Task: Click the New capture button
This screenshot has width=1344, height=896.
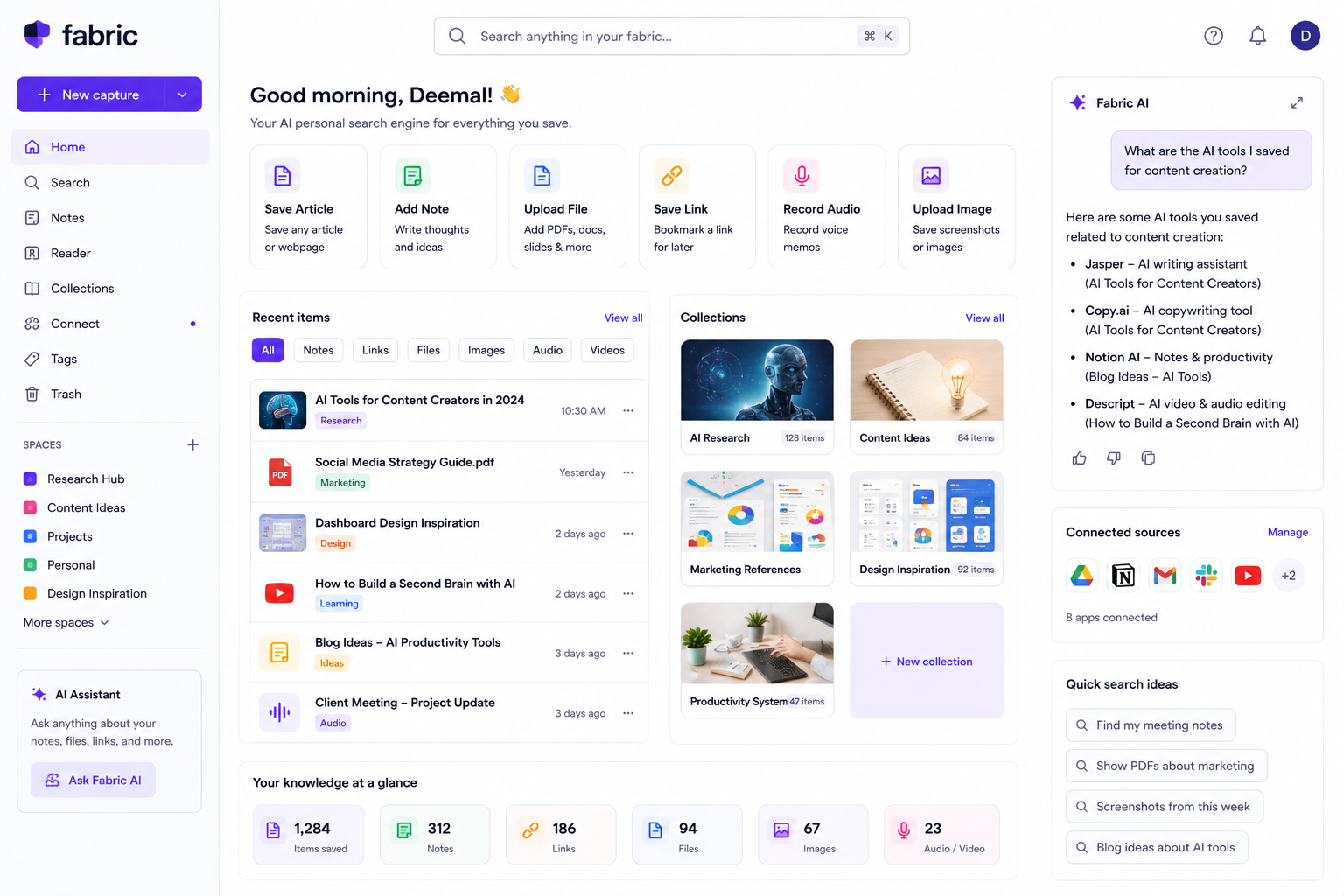Action: 92,94
